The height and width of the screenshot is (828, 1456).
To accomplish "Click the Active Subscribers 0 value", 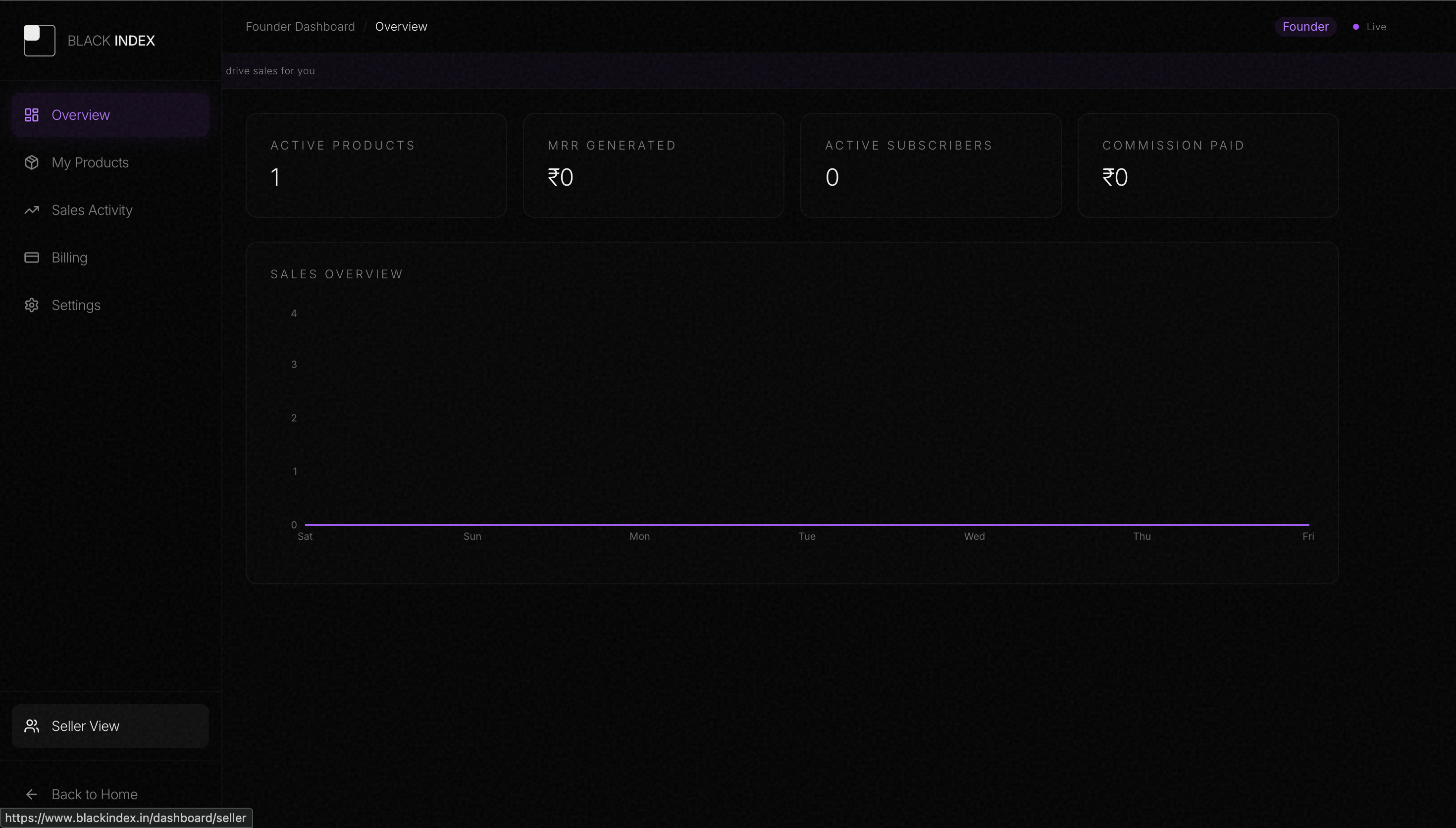I will click(832, 177).
